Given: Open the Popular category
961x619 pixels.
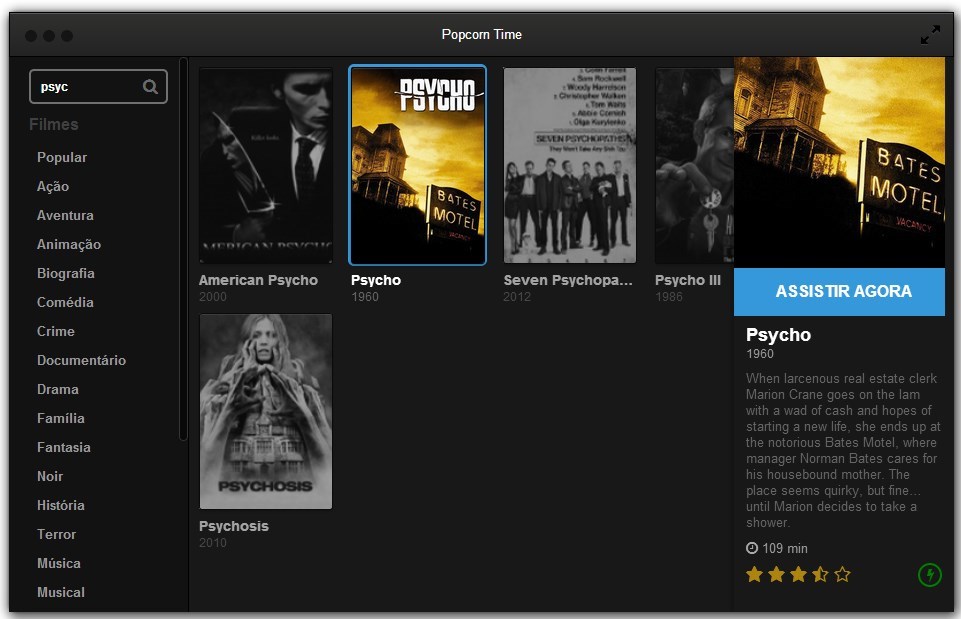Looking at the screenshot, I should 62,158.
